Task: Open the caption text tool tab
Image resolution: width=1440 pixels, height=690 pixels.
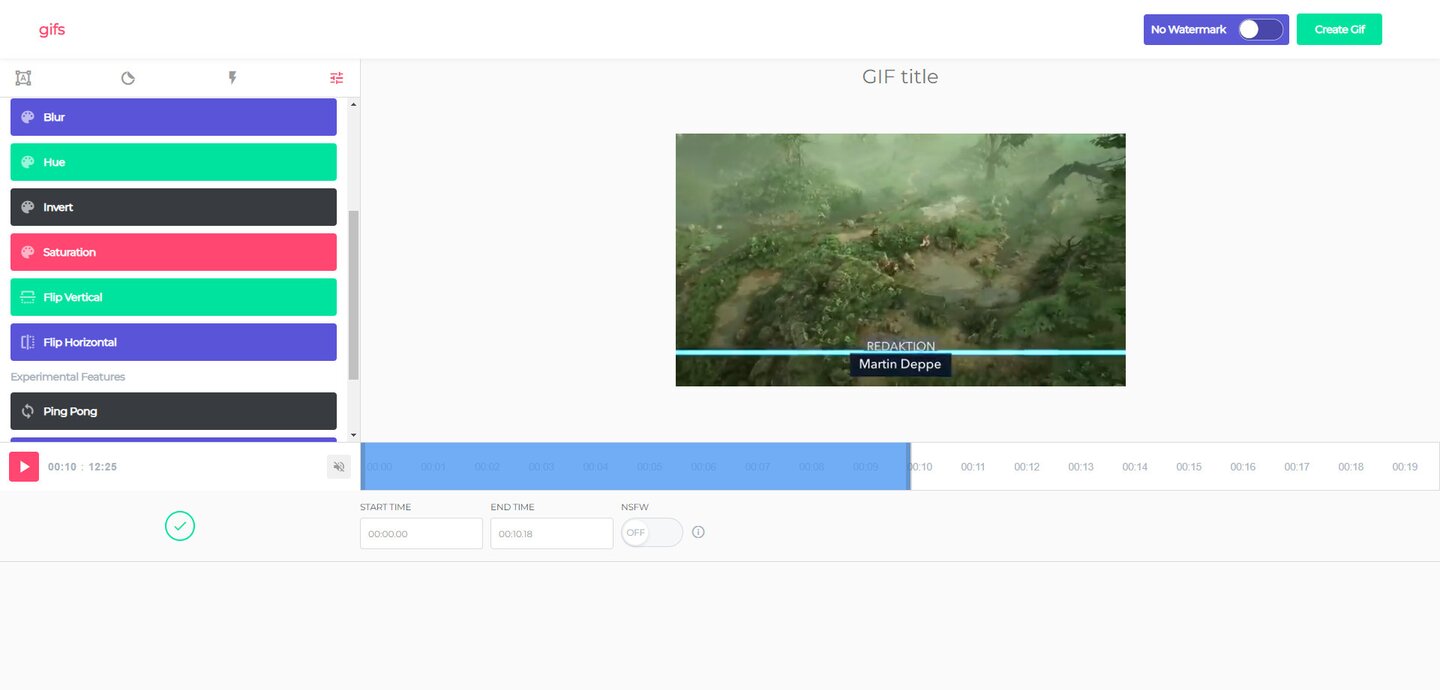Action: [23, 78]
